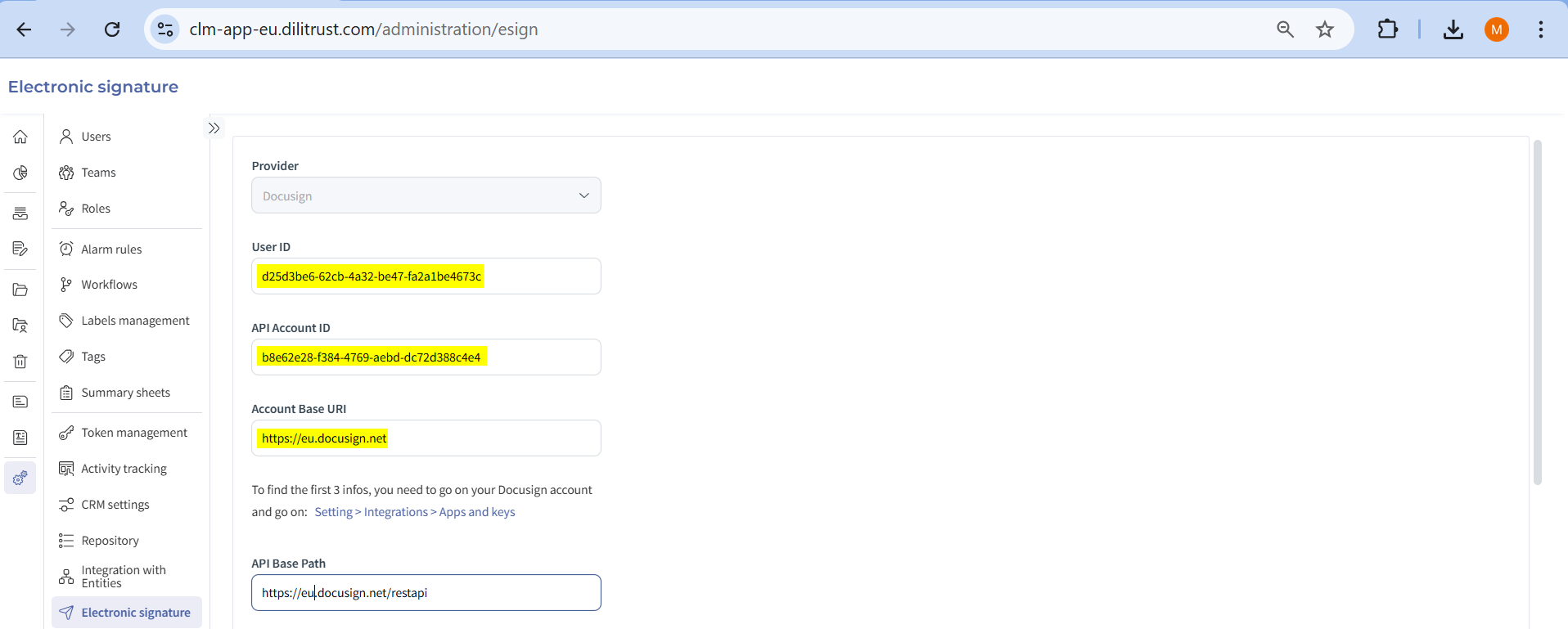This screenshot has height=629, width=1568.
Task: Click the Setting > Integrations > Apps and keys link
Action: pyautogui.click(x=415, y=512)
